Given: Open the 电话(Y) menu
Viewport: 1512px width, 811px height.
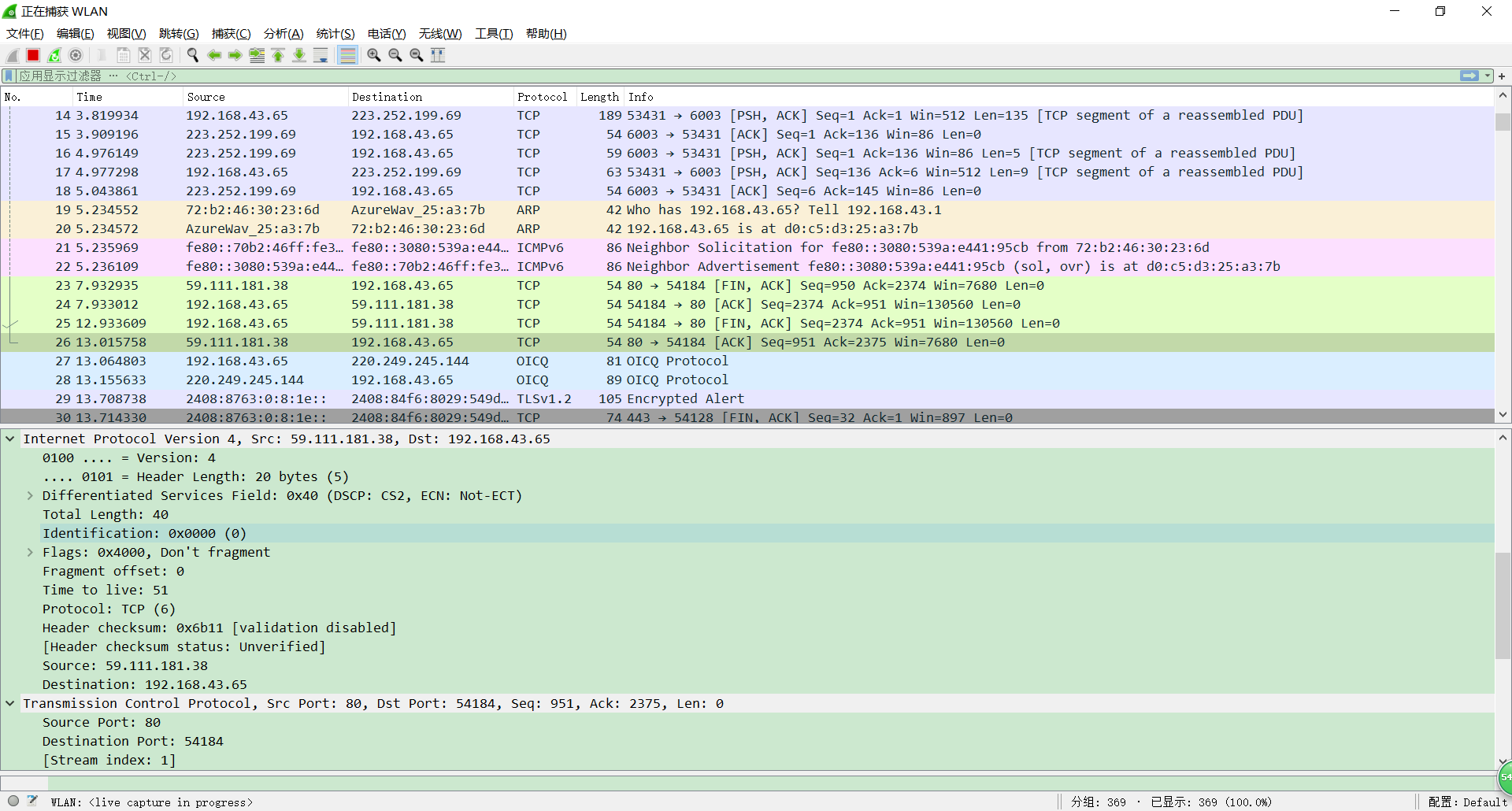Looking at the screenshot, I should click(387, 34).
